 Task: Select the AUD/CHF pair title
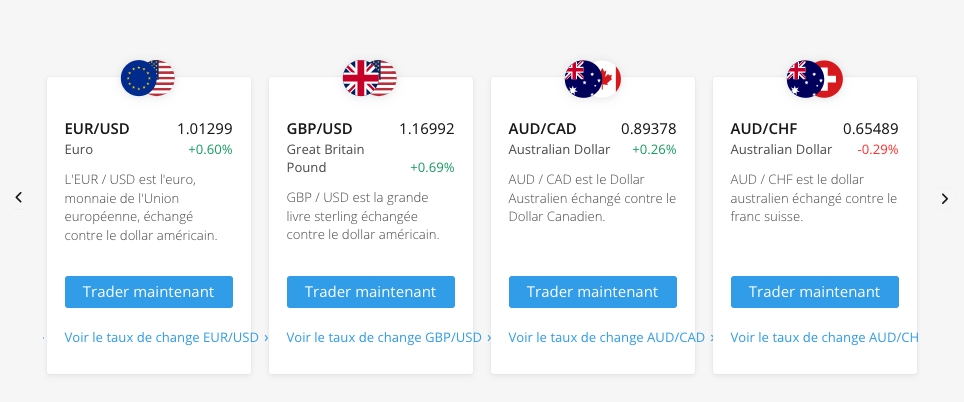coord(764,129)
